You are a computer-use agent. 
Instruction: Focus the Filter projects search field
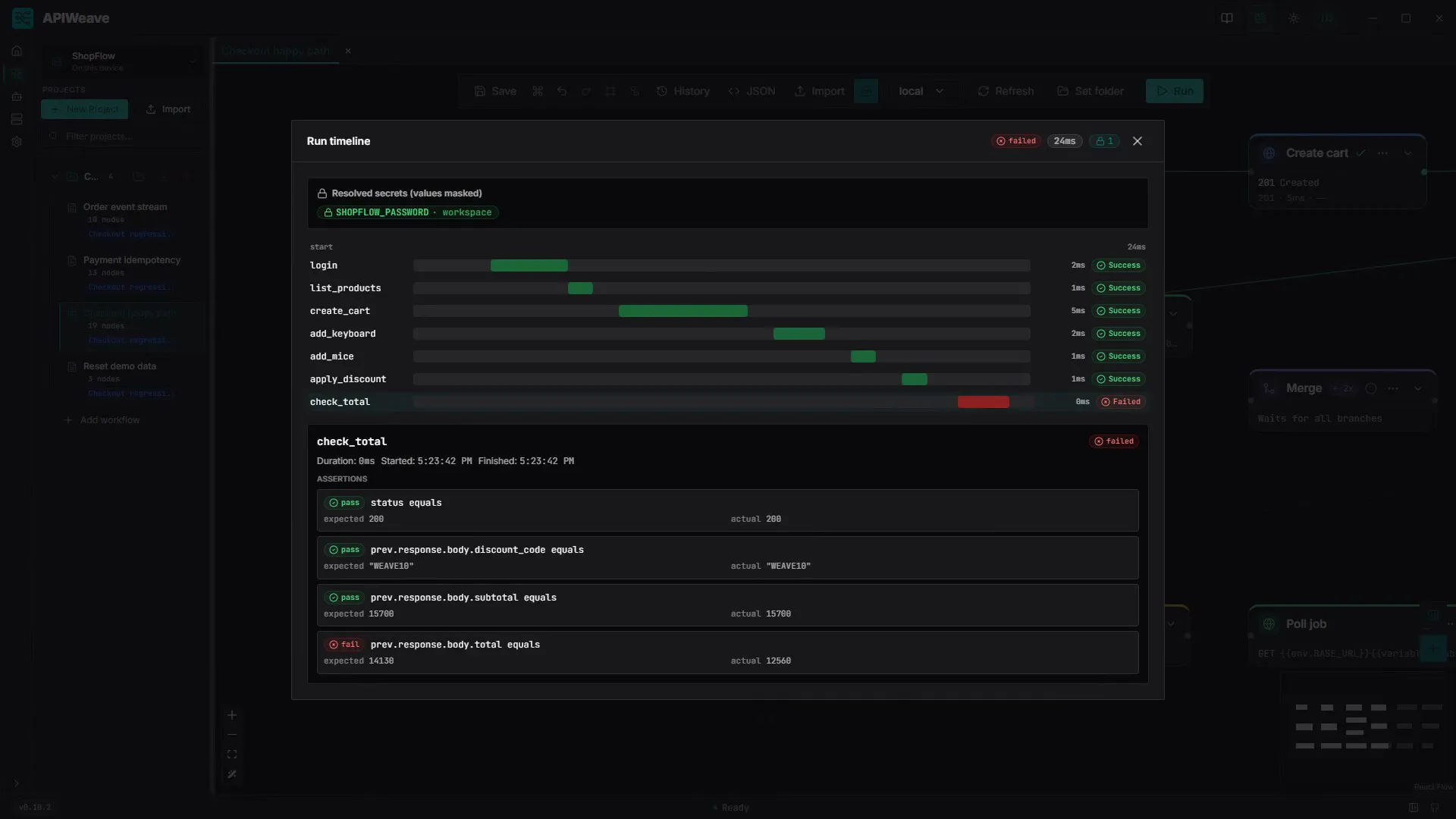coord(123,136)
